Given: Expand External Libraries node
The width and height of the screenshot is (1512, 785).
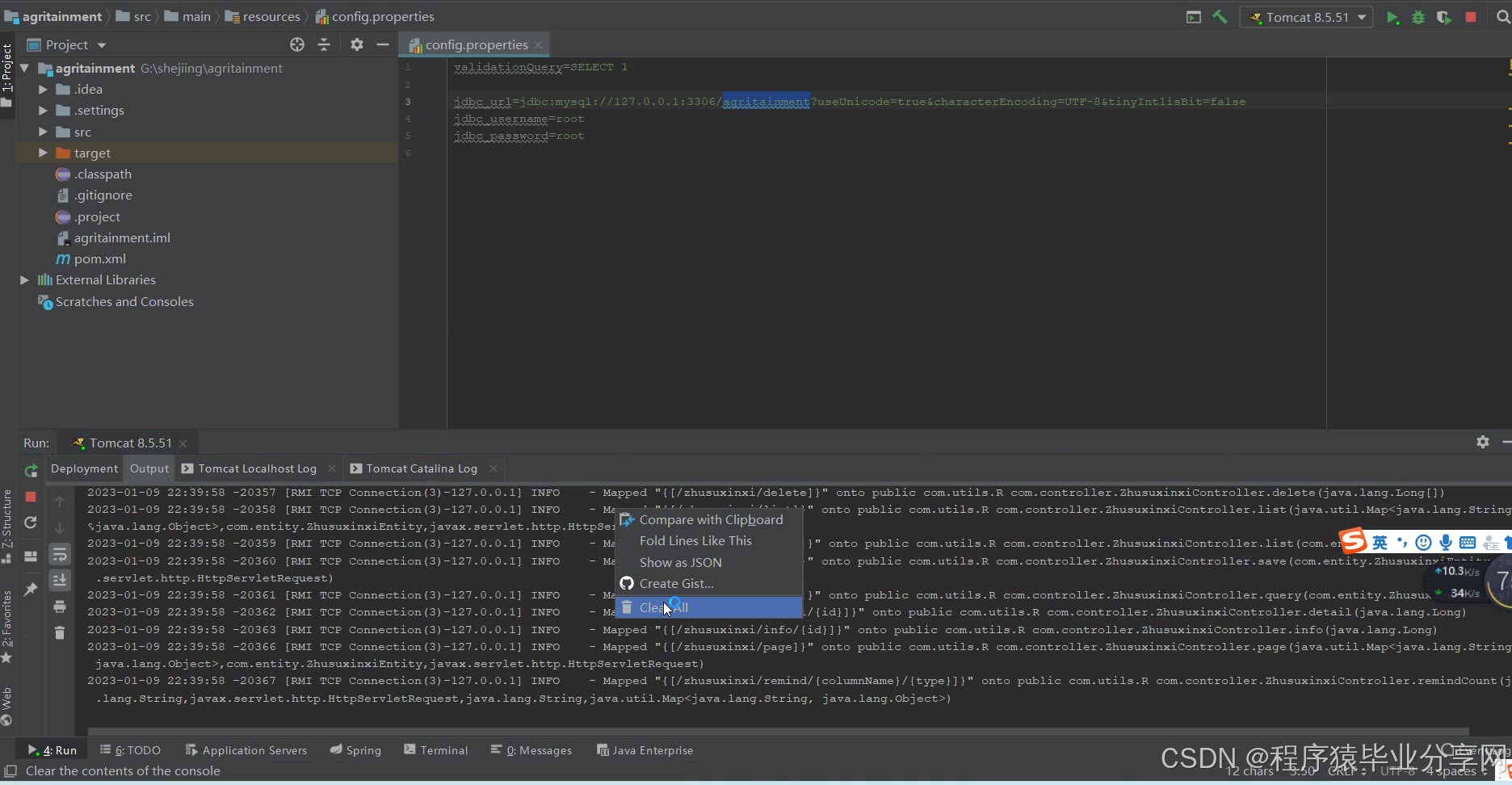Looking at the screenshot, I should click(x=24, y=280).
